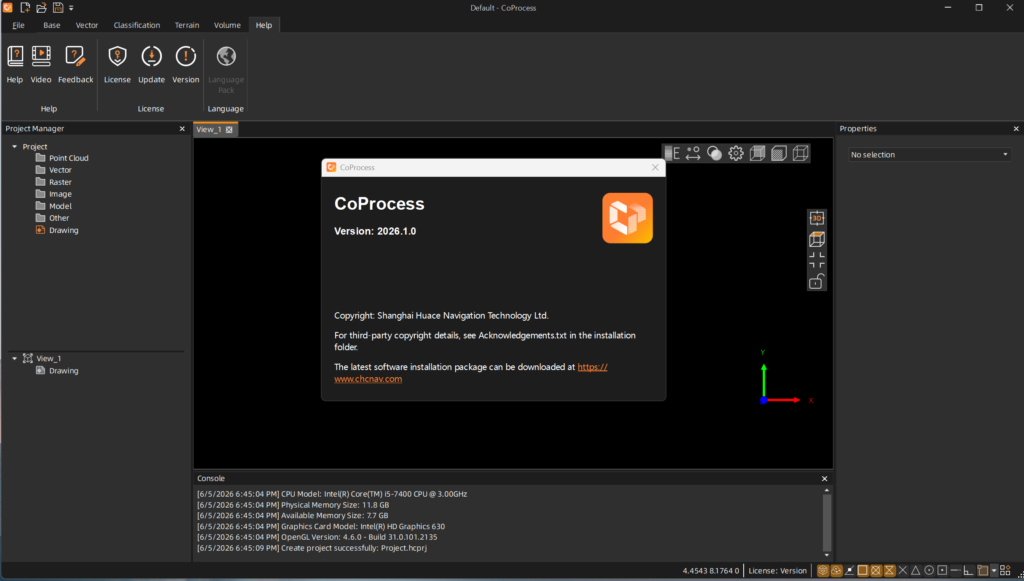Open a project via the folder icon
Viewport: 1024px width, 581px height.
coord(41,8)
